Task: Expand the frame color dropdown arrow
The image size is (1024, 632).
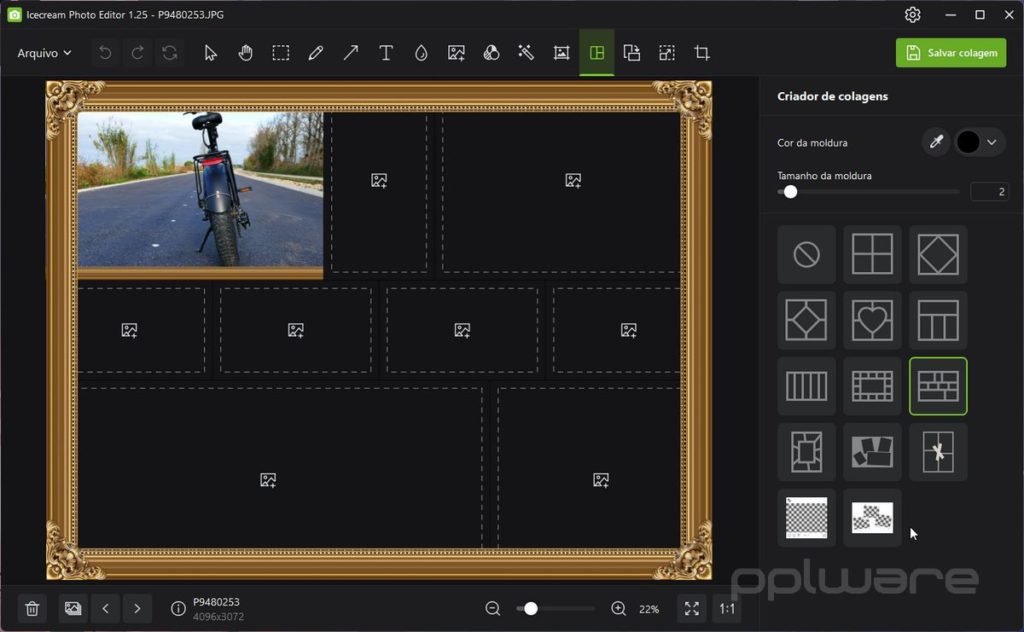Action: (991, 142)
